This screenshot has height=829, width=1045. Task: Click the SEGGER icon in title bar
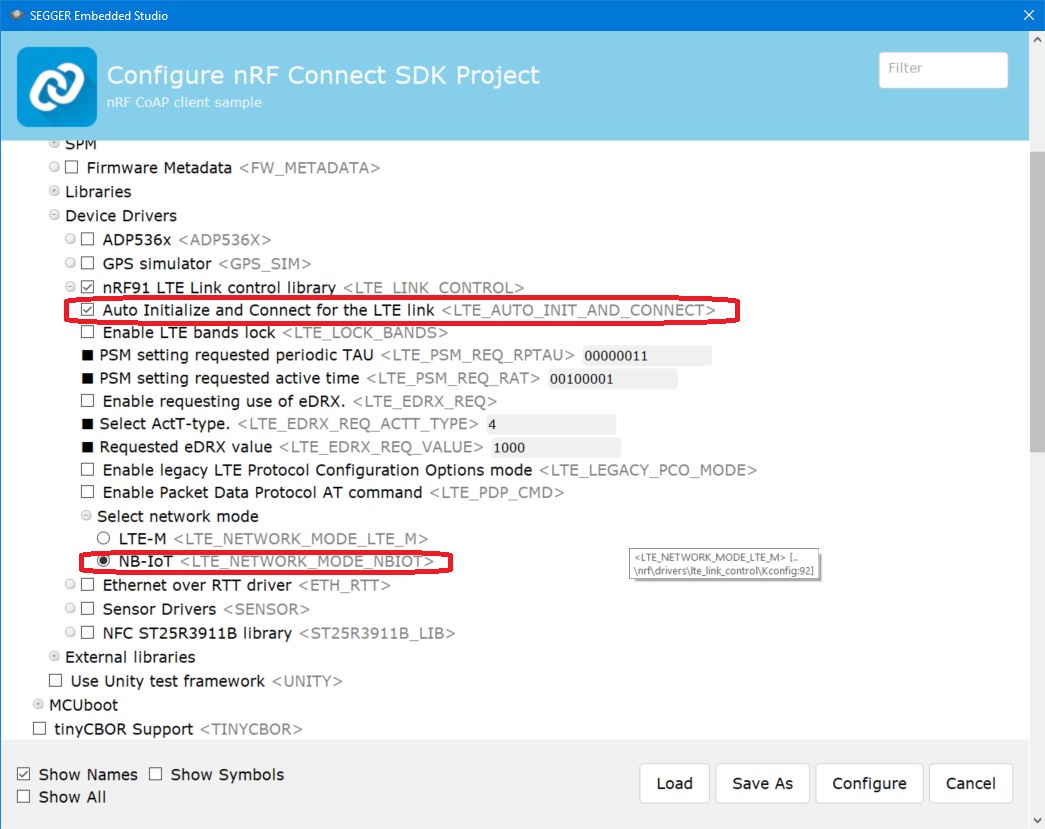point(16,16)
